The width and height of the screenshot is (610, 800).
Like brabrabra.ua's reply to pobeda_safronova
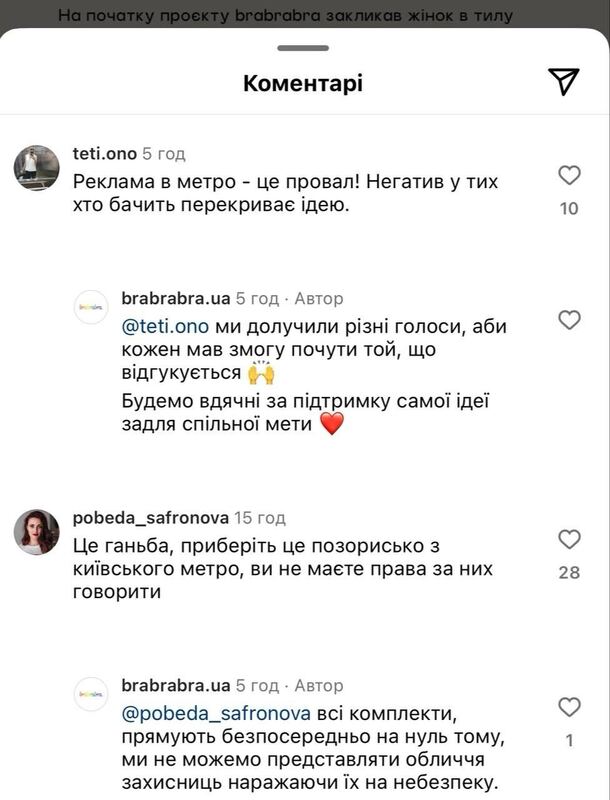click(x=569, y=707)
